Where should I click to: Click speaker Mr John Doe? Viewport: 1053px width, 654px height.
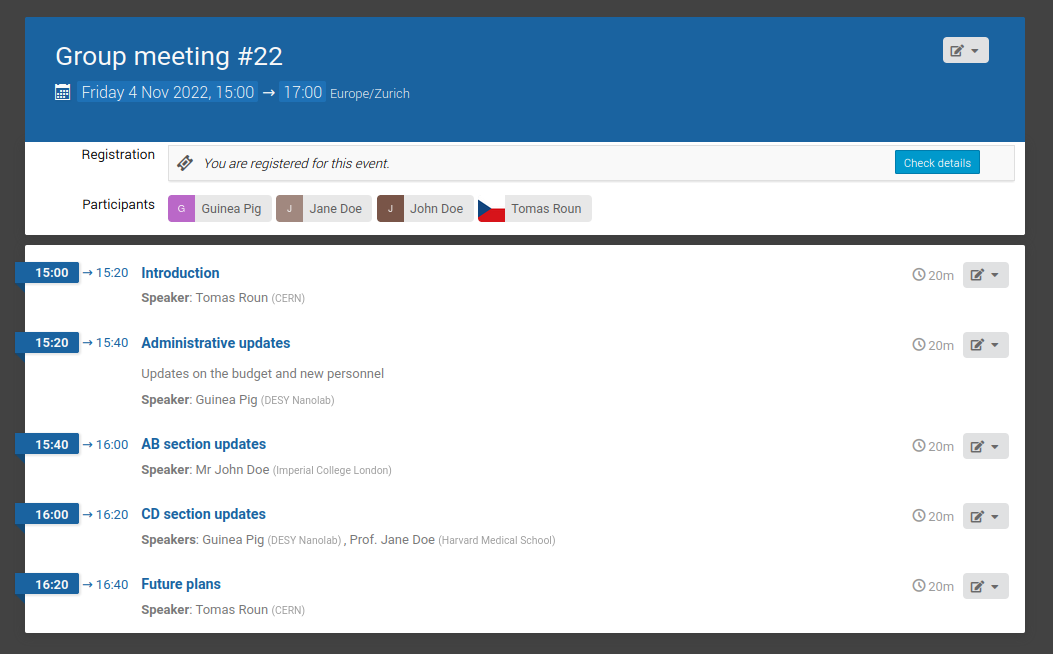point(232,469)
